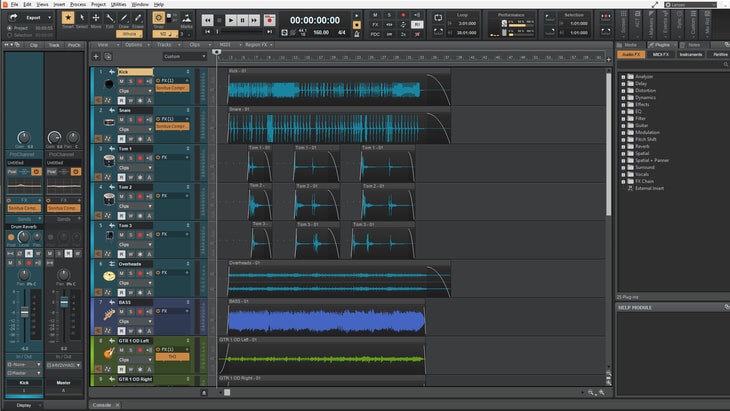The image size is (730, 411).
Task: Open the track view Options menu
Action: (135, 45)
